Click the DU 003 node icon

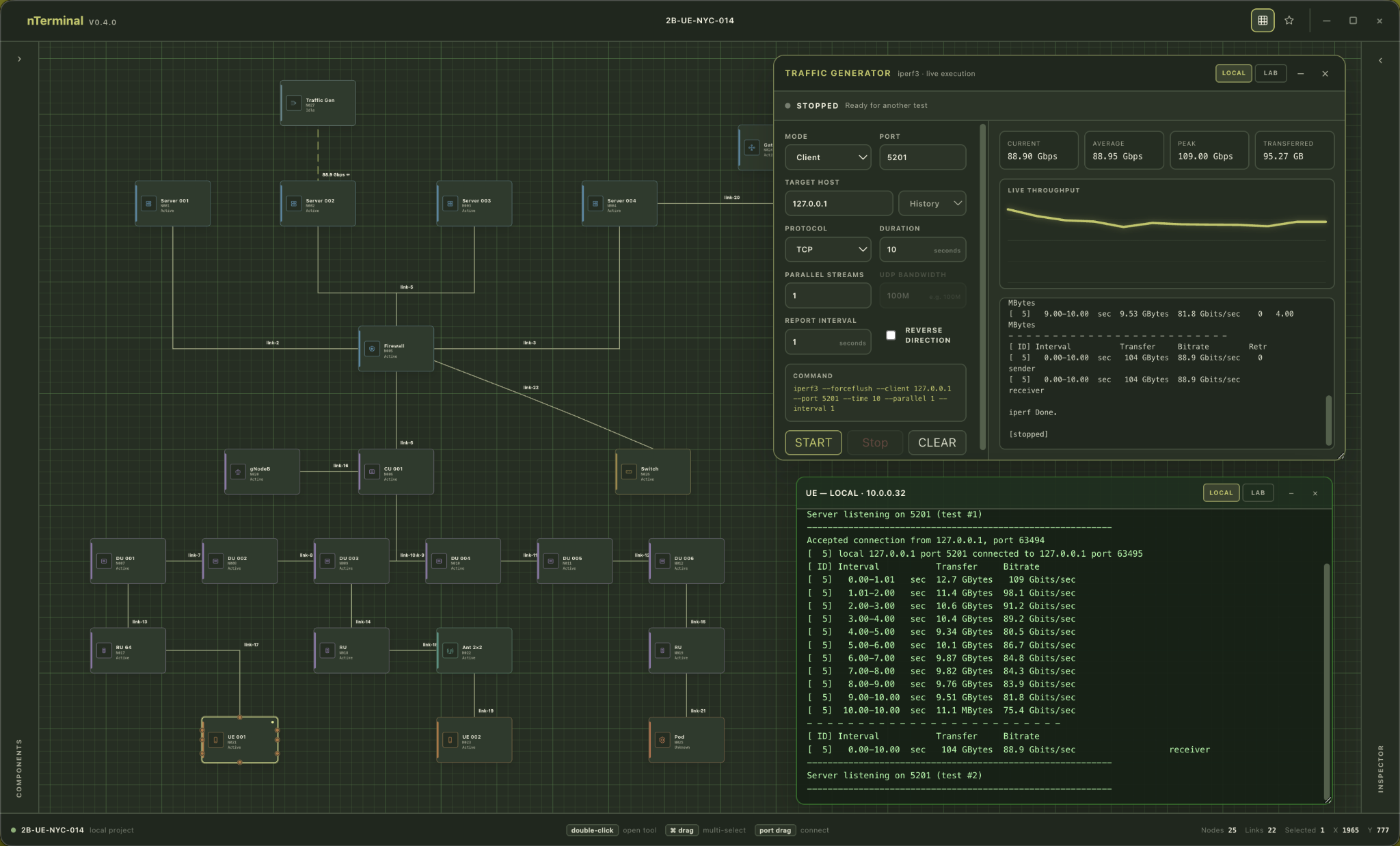click(327, 561)
